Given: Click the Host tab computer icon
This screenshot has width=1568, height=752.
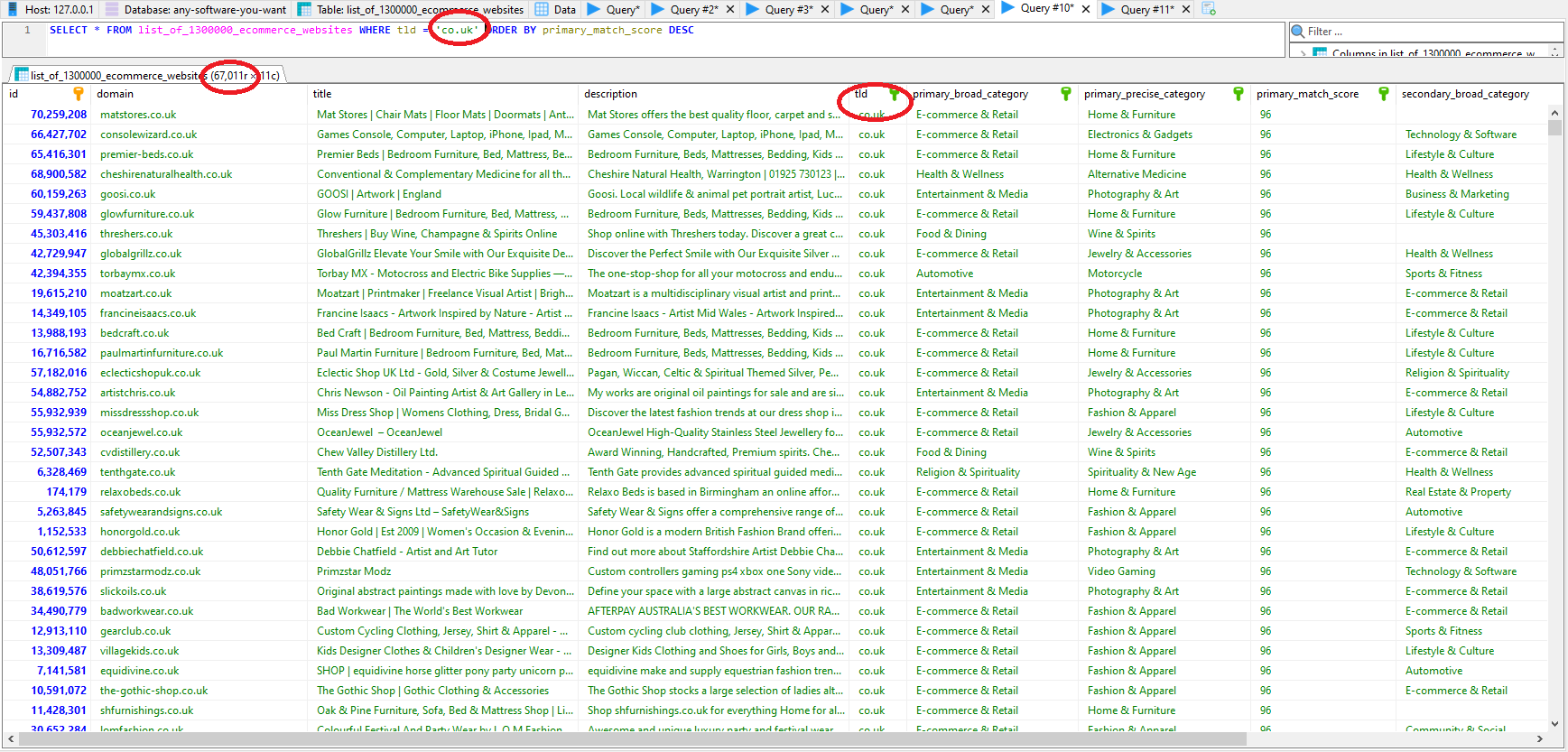Looking at the screenshot, I should pos(13,9).
